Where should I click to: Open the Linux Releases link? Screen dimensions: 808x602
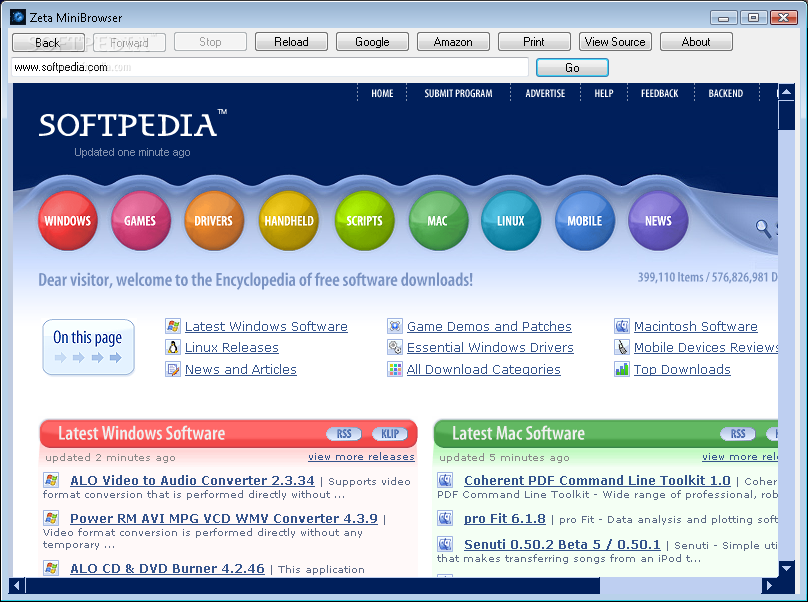(232, 348)
